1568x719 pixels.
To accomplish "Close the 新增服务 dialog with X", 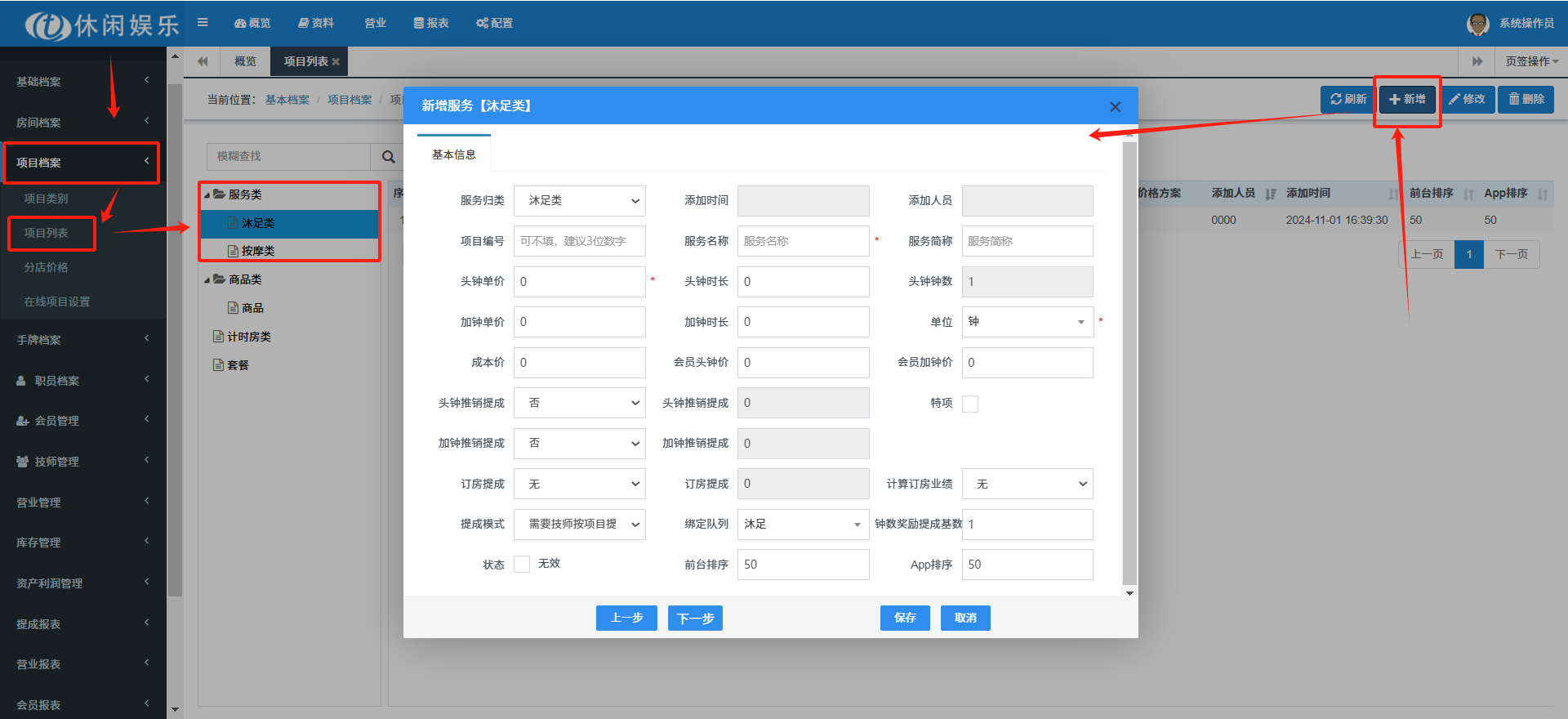I will coord(1115,107).
